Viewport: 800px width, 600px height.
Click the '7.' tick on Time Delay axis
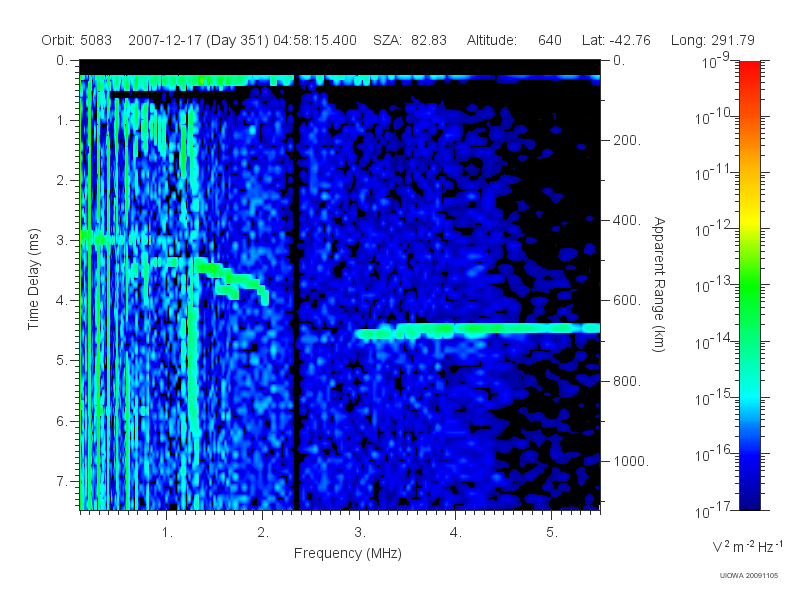[x=62, y=481]
